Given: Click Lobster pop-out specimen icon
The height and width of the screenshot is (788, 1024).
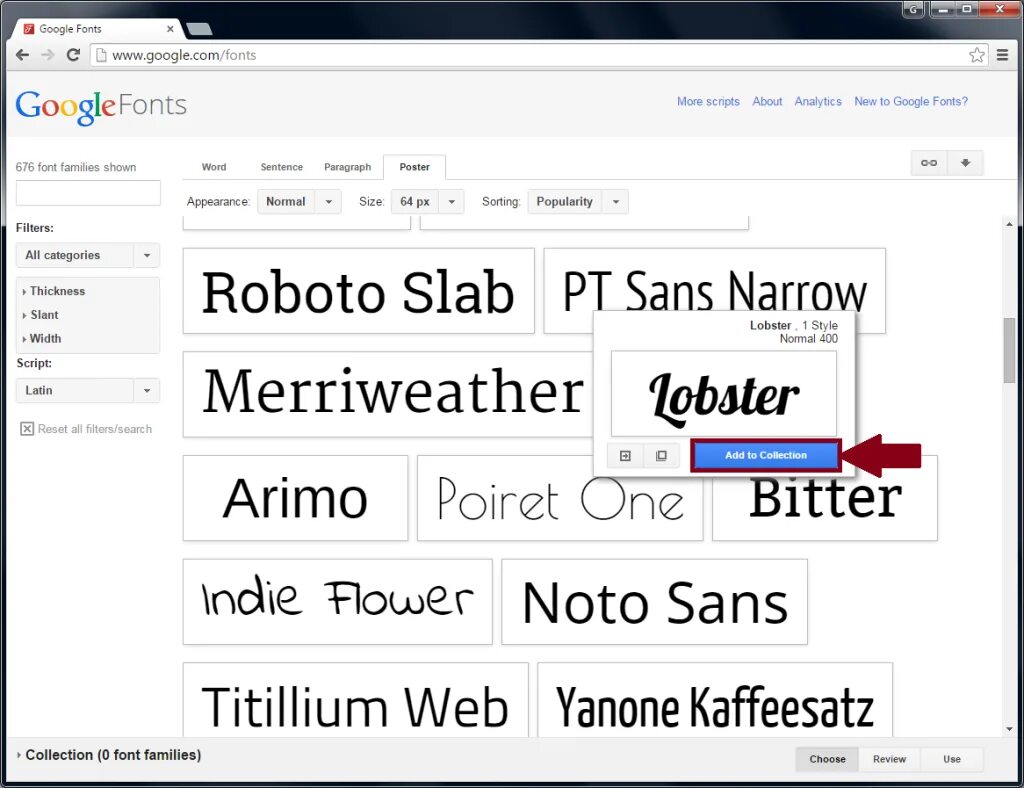Looking at the screenshot, I should [661, 456].
